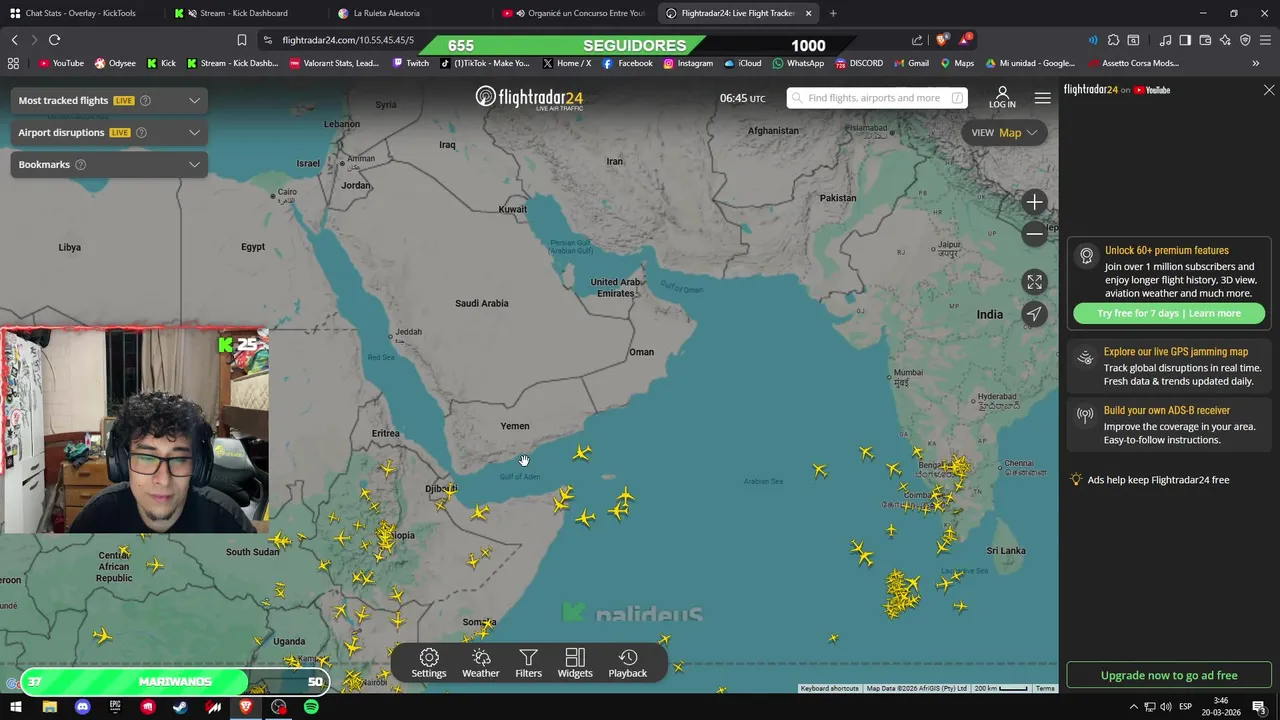Image resolution: width=1280 pixels, height=720 pixels.
Task: Open Spotify from the taskbar
Action: (x=311, y=707)
